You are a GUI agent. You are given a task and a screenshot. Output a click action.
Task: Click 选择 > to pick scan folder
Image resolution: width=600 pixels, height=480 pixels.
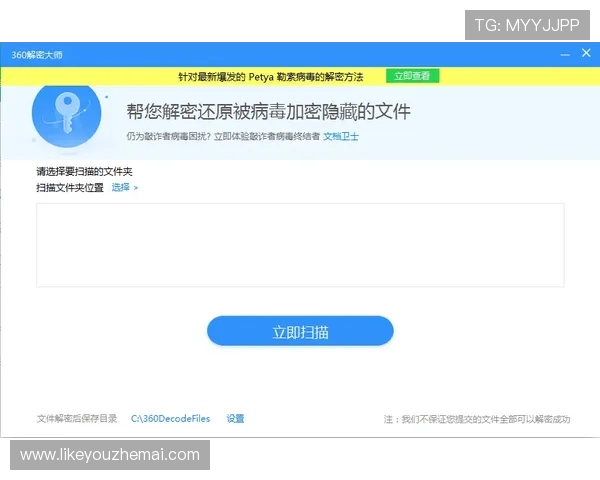pyautogui.click(x=125, y=187)
